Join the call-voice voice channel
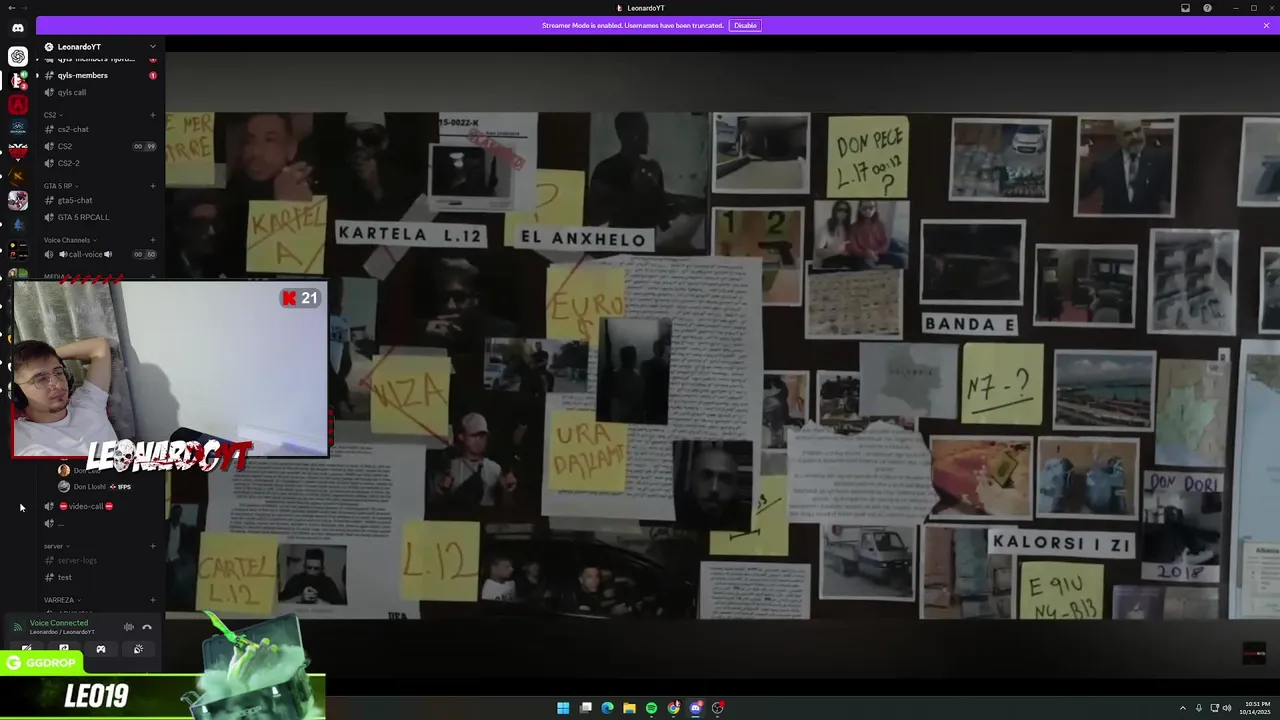Viewport: 1280px width, 720px height. point(100,254)
